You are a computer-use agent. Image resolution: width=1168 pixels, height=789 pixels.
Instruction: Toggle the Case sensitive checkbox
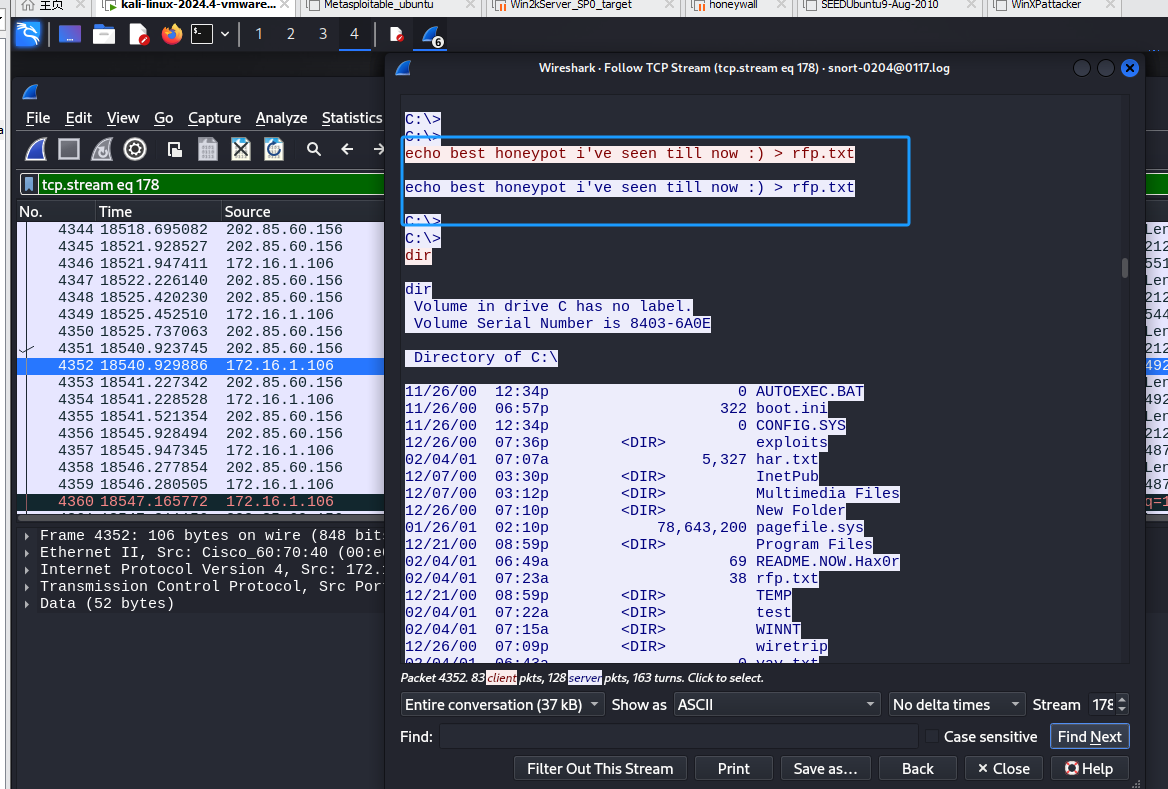coord(931,736)
